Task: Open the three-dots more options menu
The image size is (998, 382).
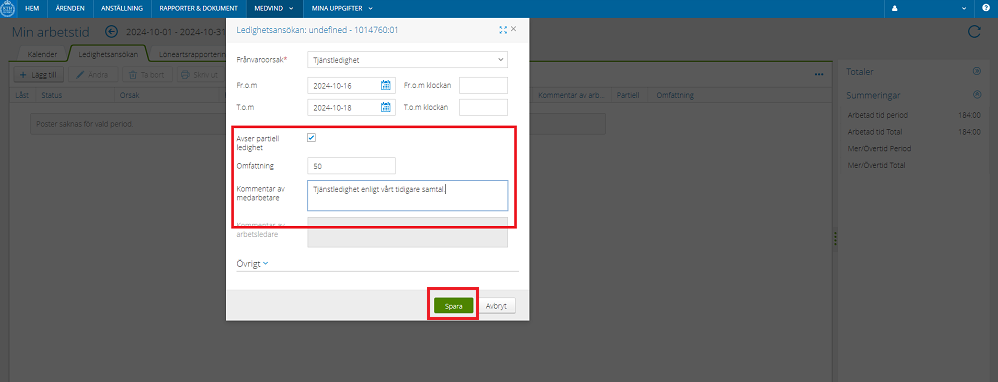Action: (x=819, y=74)
